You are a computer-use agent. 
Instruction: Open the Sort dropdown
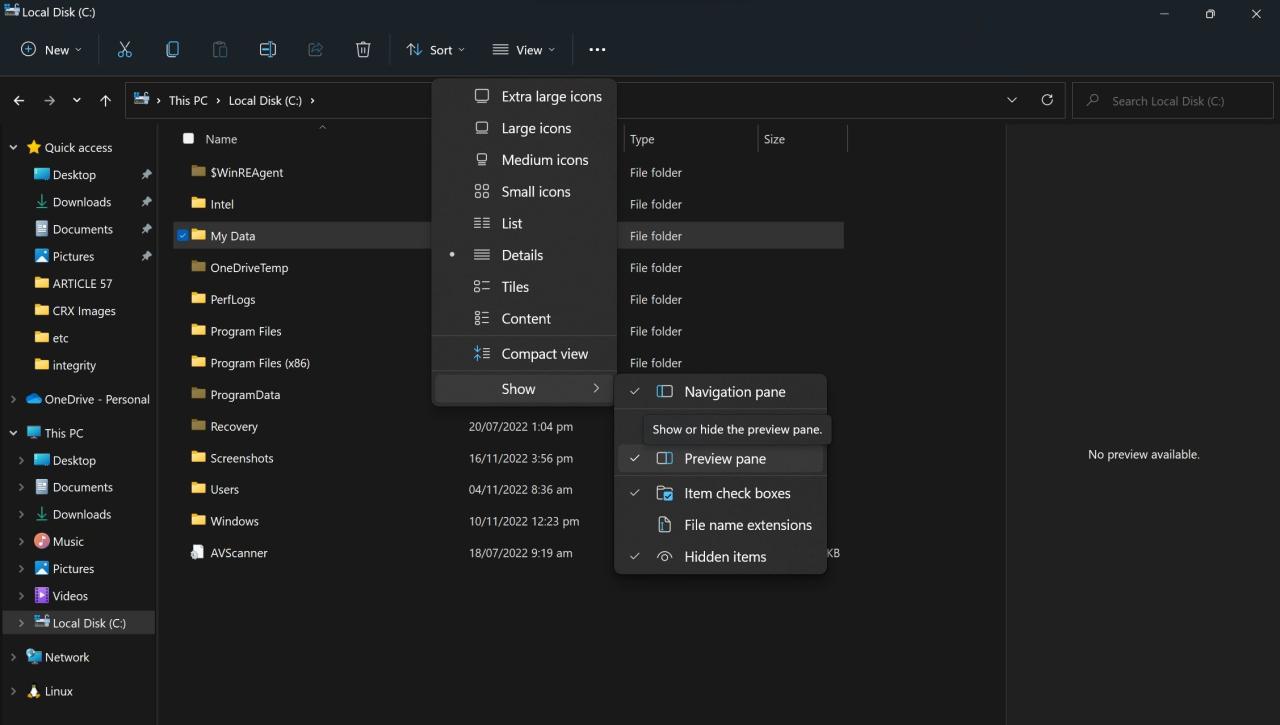[x=435, y=49]
